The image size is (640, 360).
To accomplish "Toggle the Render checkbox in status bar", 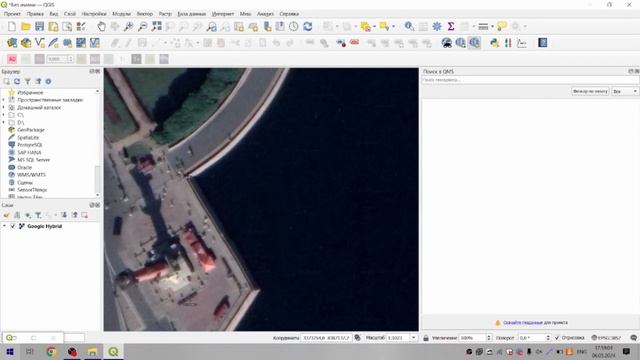I will 557,338.
